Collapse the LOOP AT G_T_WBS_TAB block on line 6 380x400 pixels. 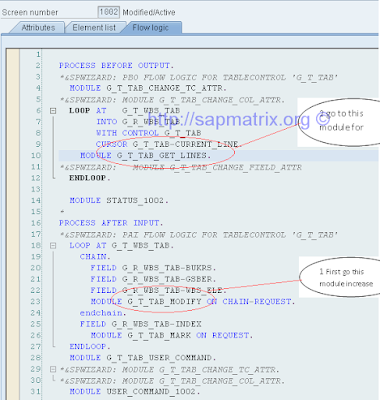pyautogui.click(x=53, y=111)
